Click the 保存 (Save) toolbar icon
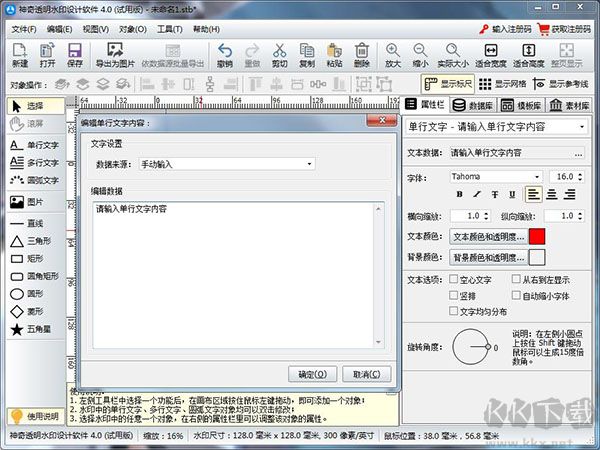The image size is (600, 450). coord(74,54)
